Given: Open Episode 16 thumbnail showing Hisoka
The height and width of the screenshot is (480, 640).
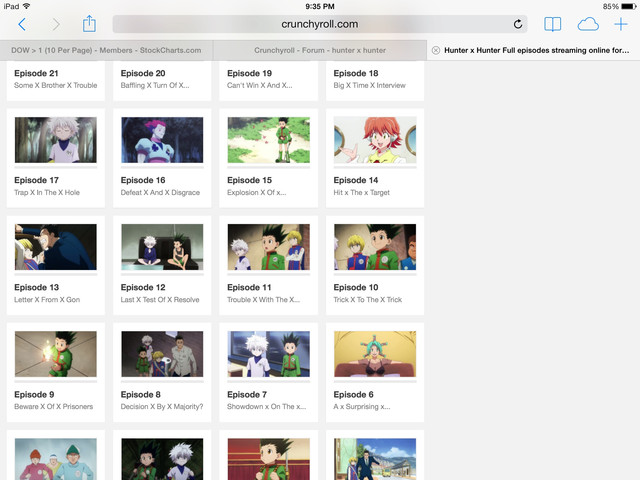Looking at the screenshot, I should click(162, 140).
